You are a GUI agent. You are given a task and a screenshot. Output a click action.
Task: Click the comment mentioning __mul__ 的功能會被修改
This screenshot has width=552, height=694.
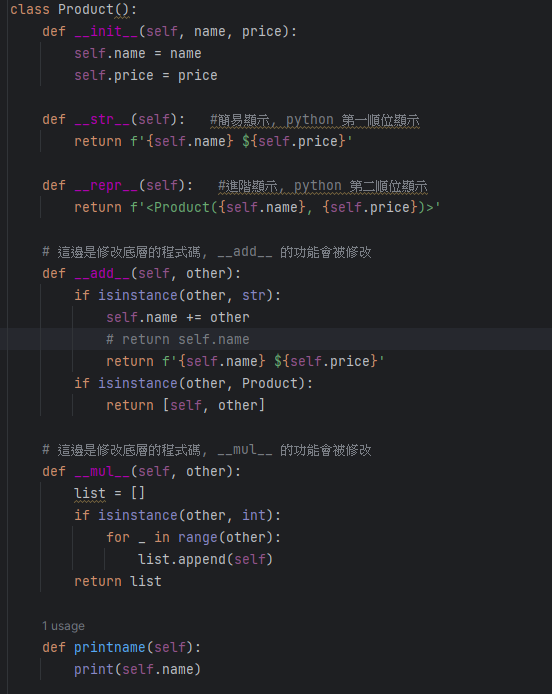pos(207,450)
